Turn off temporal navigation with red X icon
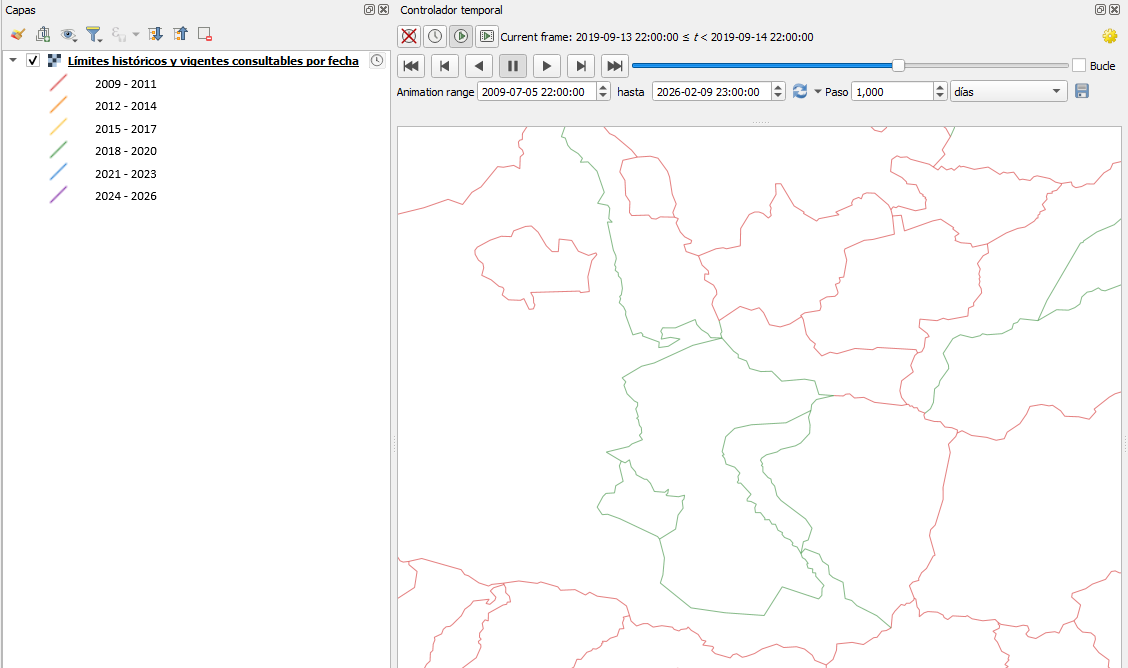Image resolution: width=1128 pixels, height=668 pixels. click(x=409, y=37)
